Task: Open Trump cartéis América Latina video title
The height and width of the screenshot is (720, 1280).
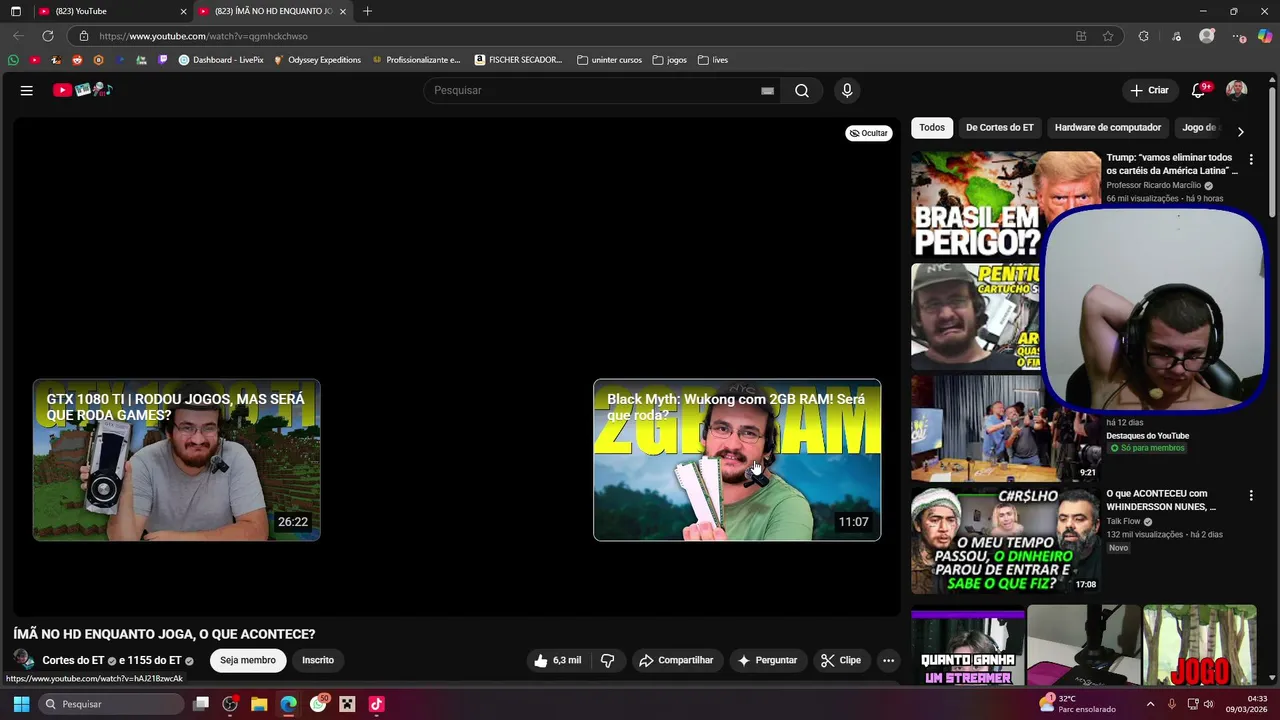Action: (x=1172, y=164)
